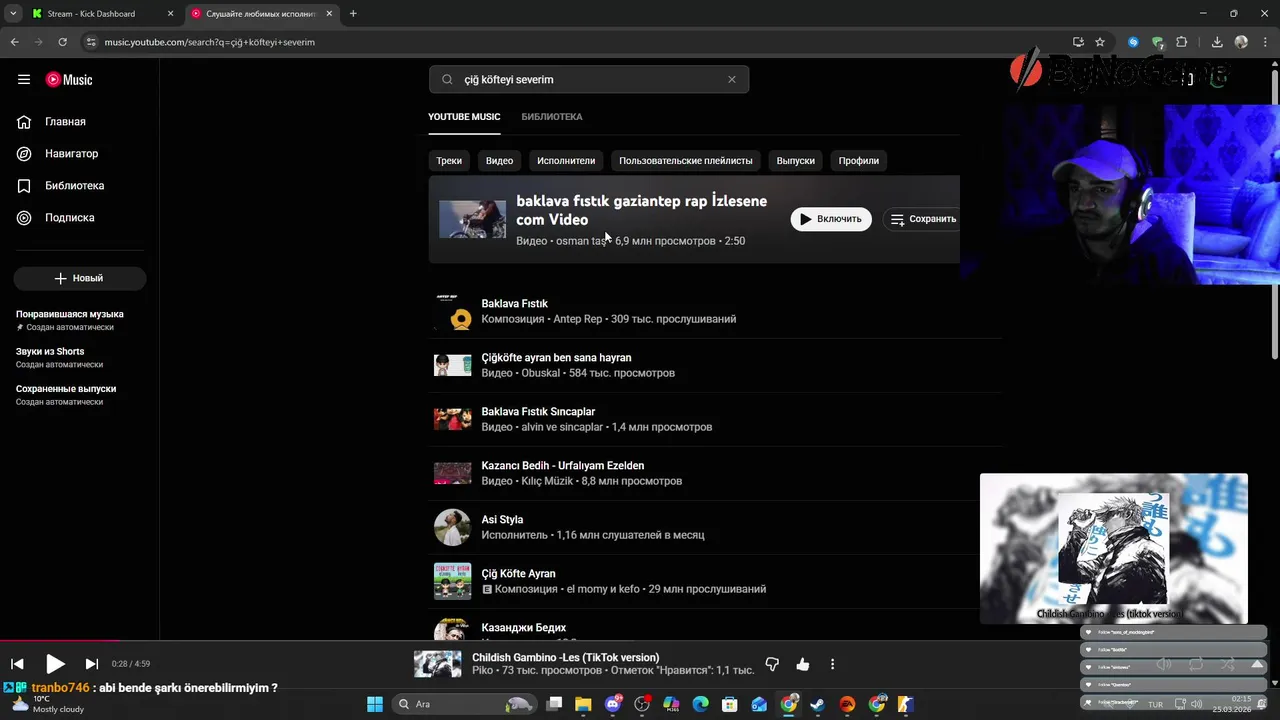Bookmark this page with the star

click(x=1100, y=42)
